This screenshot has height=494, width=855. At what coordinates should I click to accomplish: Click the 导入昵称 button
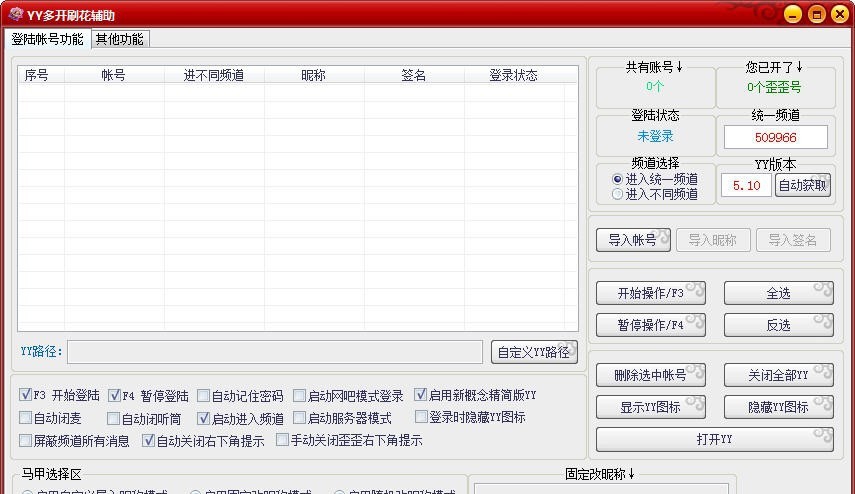(x=713, y=240)
